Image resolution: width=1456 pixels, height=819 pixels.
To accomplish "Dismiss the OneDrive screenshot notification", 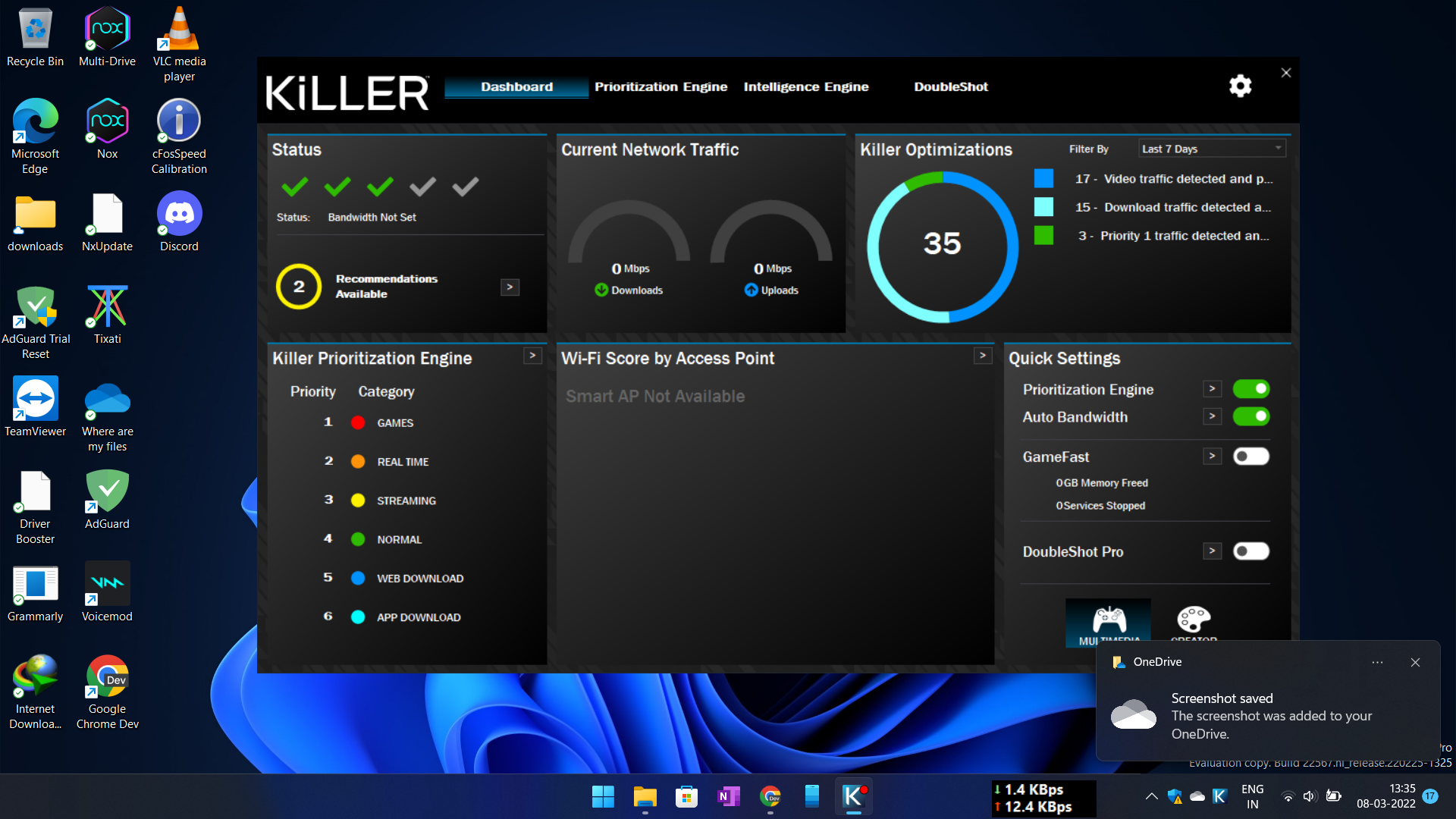I will point(1414,662).
